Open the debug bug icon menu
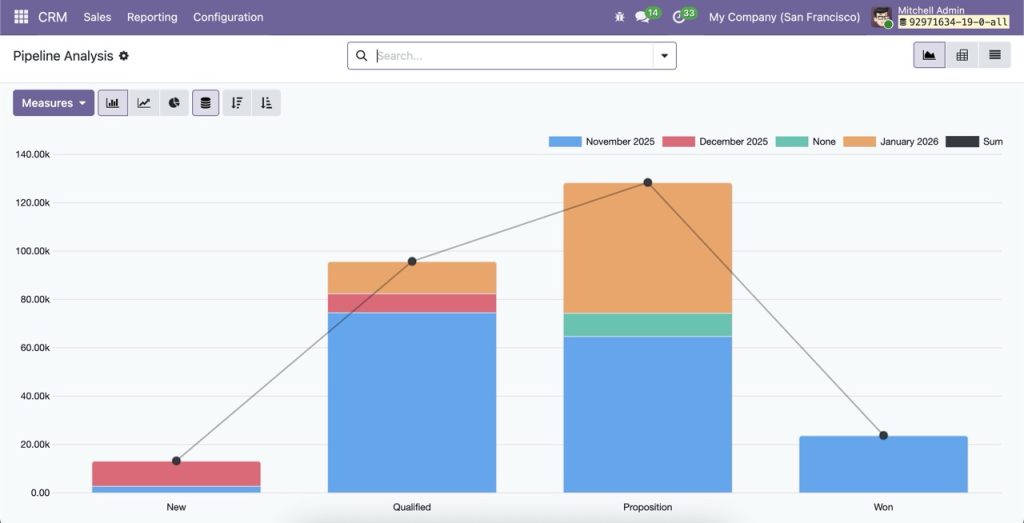 coord(620,17)
